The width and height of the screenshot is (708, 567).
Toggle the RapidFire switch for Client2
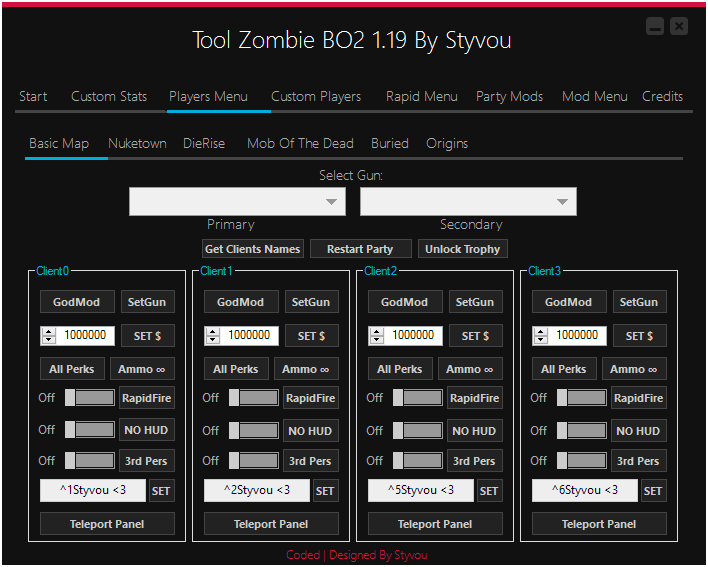(x=418, y=398)
